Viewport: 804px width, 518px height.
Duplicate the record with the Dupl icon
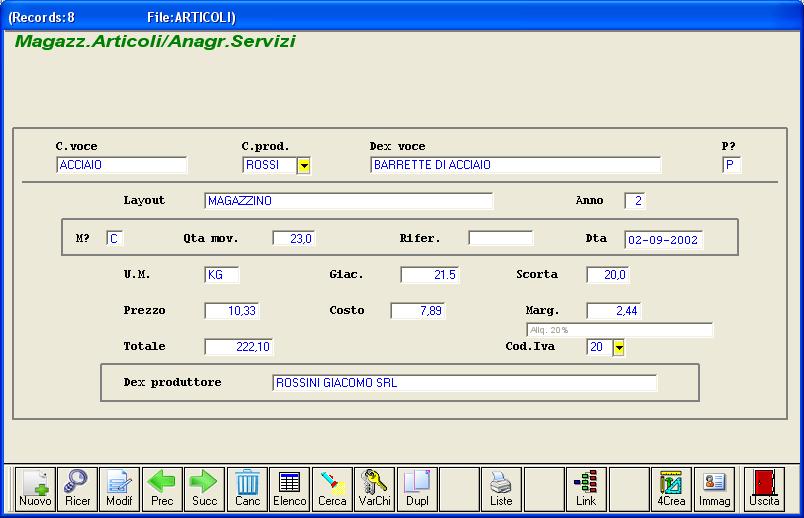[x=417, y=489]
